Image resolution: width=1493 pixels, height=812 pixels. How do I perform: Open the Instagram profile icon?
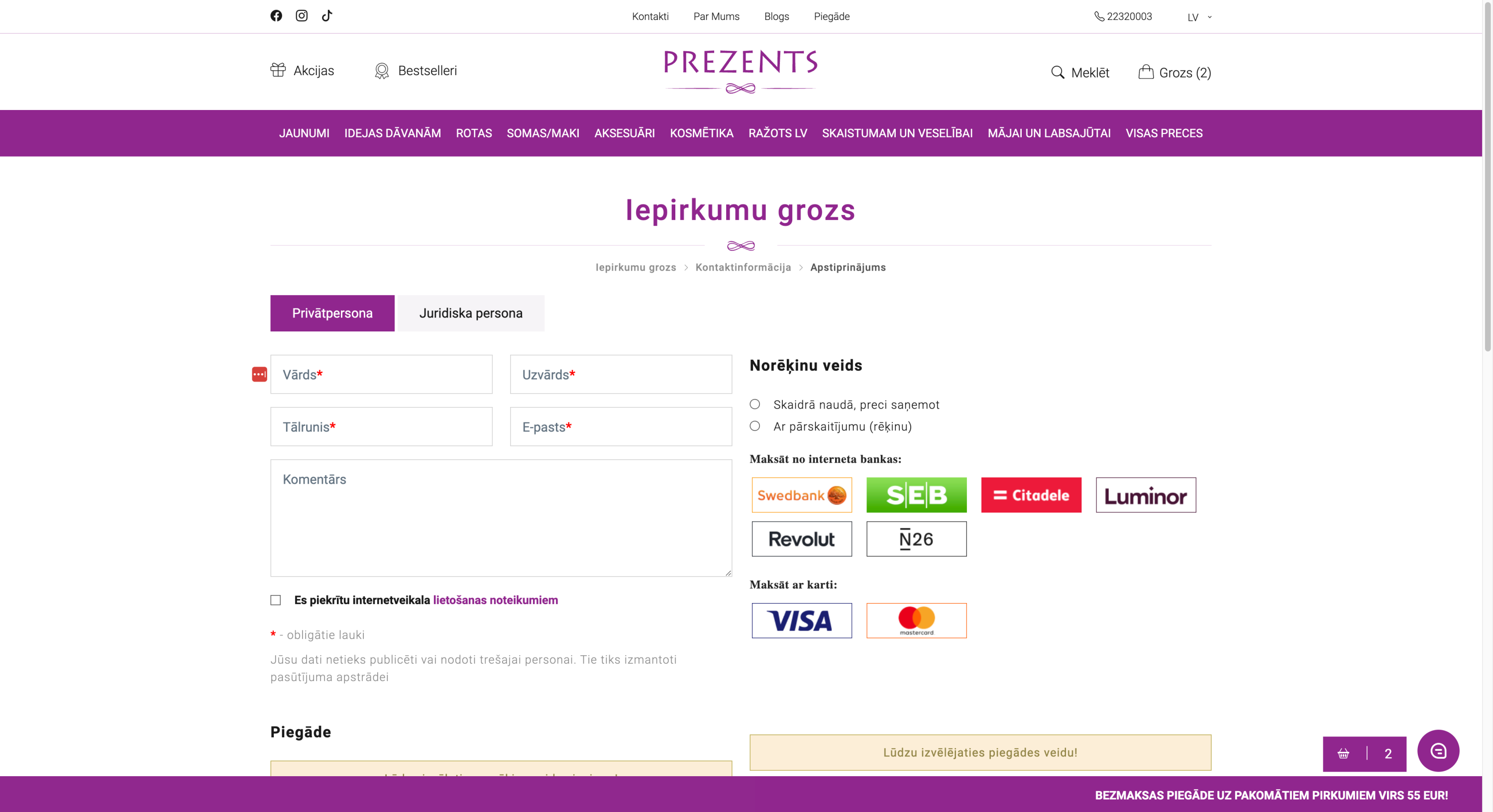click(302, 15)
